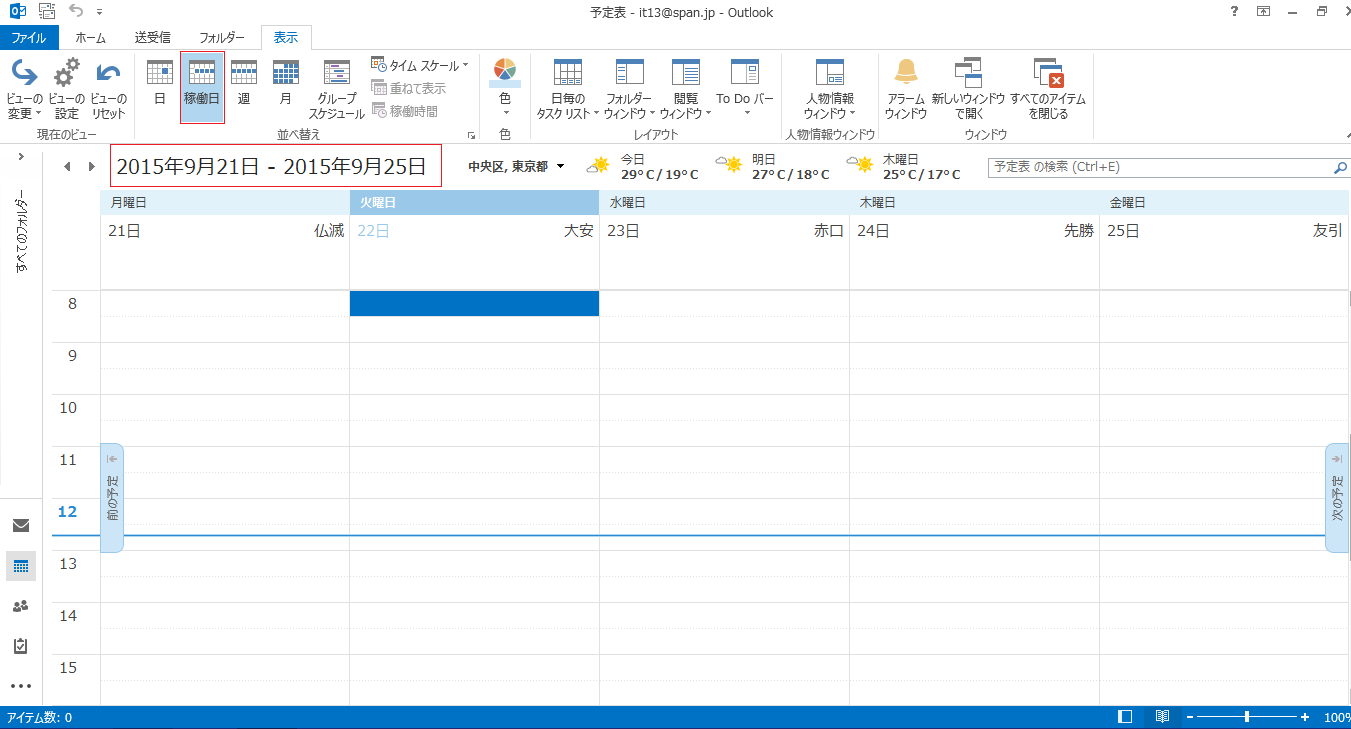This screenshot has width=1351, height=729.
Task: Switch to 月 (Month) calendar view
Action: (286, 83)
